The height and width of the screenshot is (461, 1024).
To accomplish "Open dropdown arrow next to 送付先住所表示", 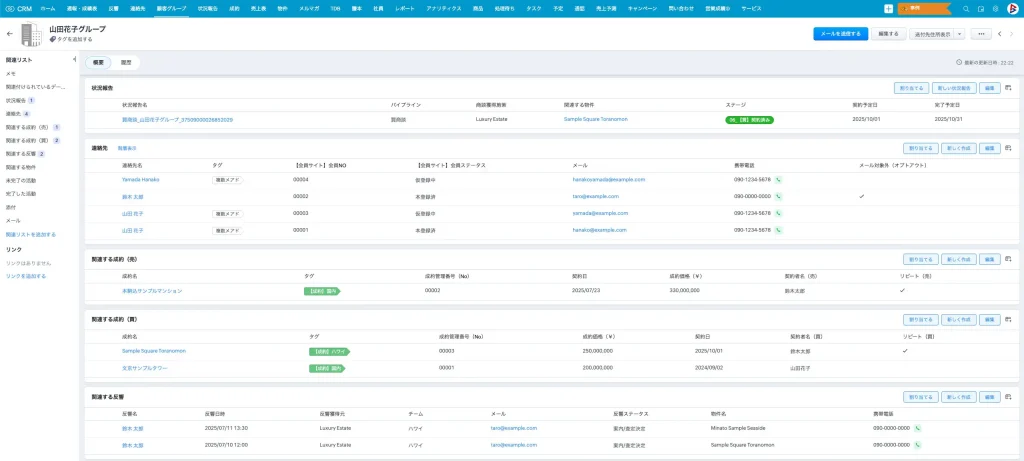I will coord(960,33).
